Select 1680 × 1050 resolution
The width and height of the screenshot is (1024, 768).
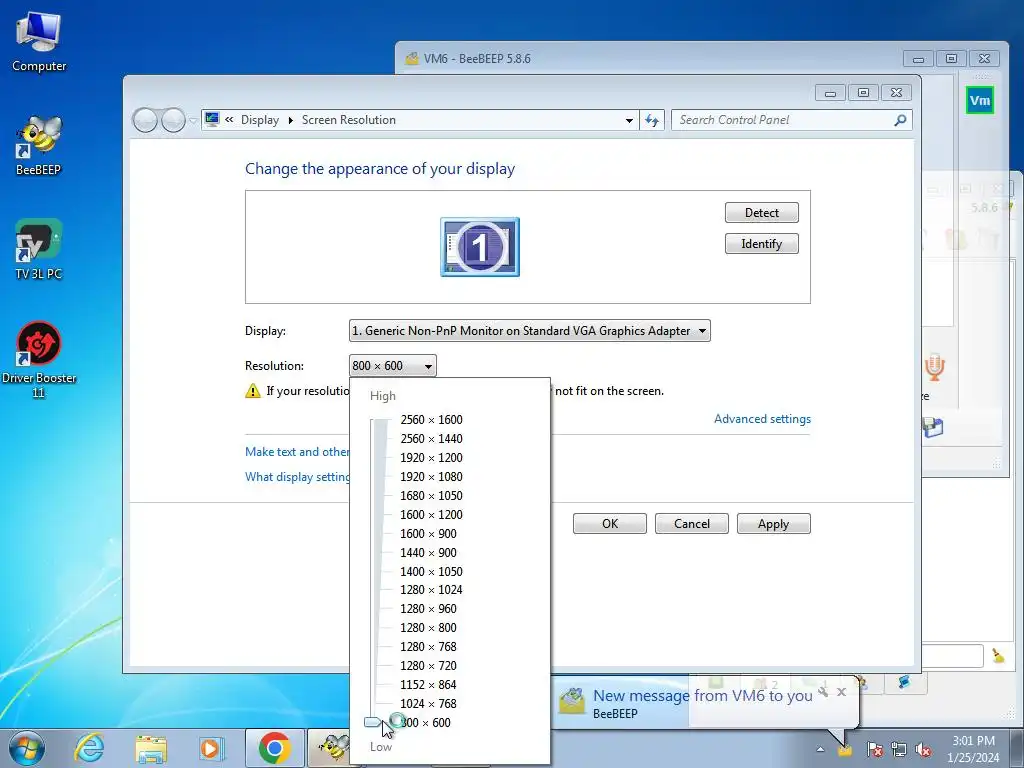pos(431,496)
